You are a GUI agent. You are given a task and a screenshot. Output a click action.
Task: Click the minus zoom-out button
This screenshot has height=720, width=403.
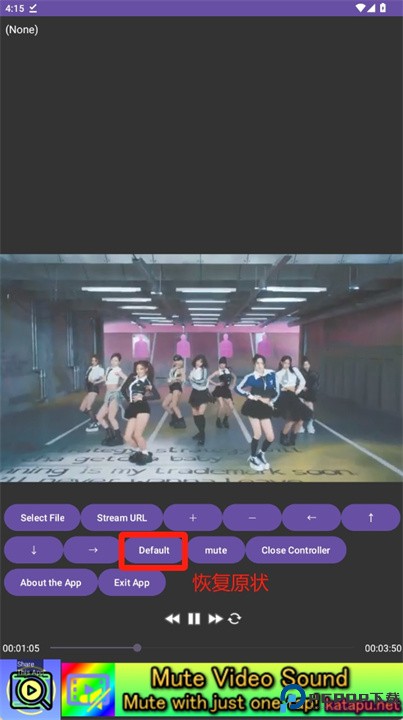tap(252, 518)
